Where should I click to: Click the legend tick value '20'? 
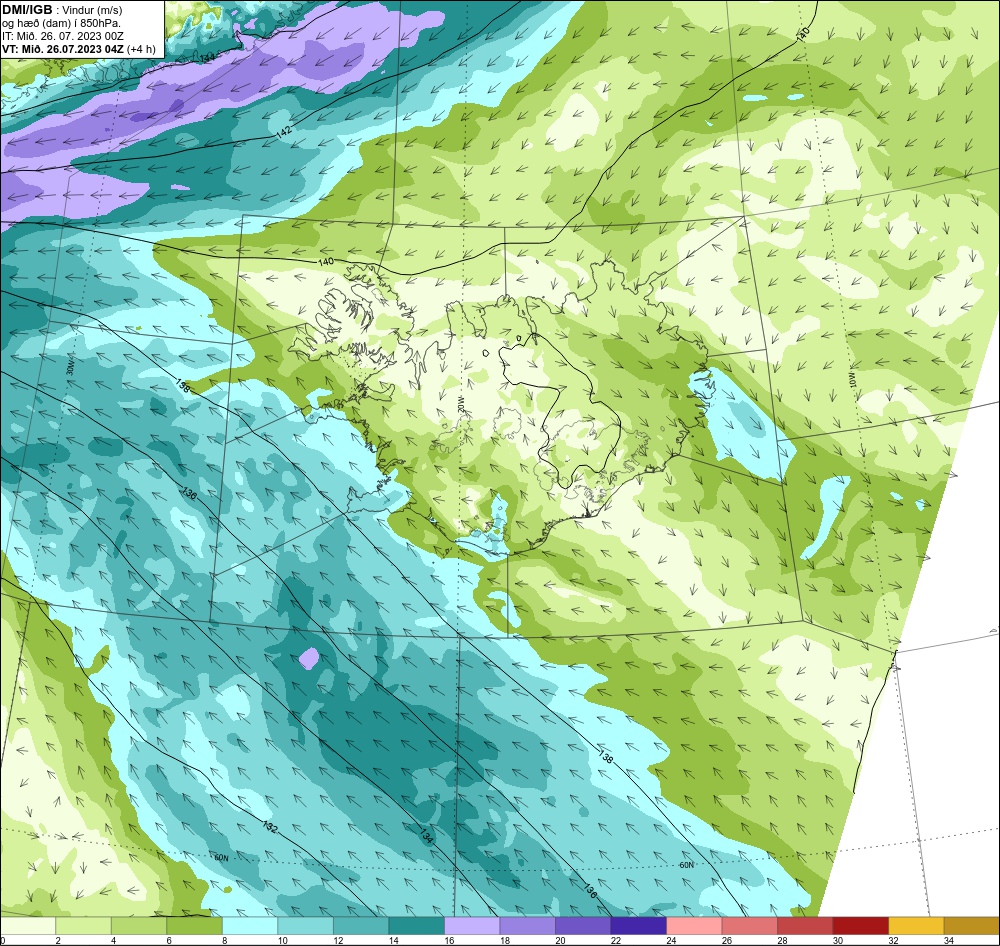tap(560, 940)
